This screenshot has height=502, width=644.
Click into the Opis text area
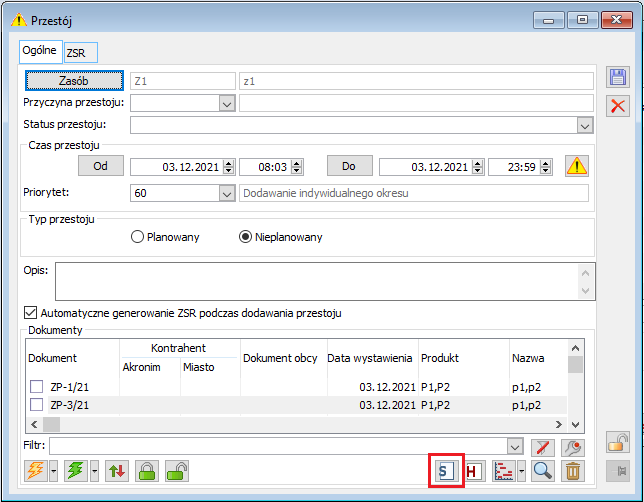pyautogui.click(x=325, y=281)
